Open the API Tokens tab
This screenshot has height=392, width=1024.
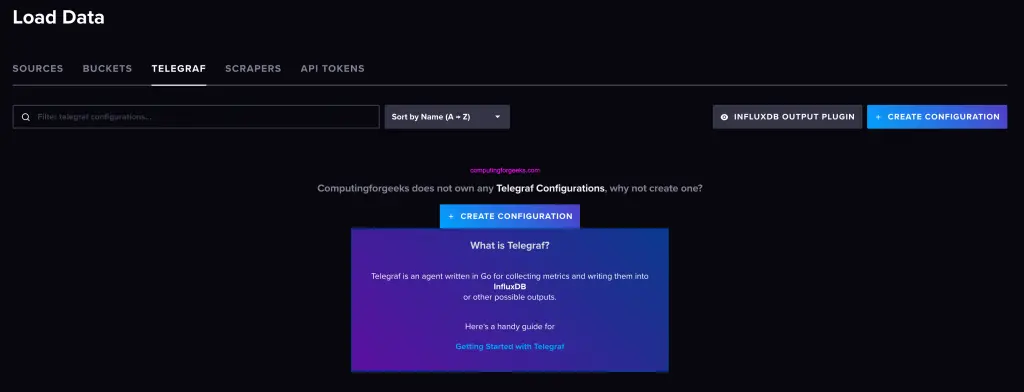click(332, 69)
